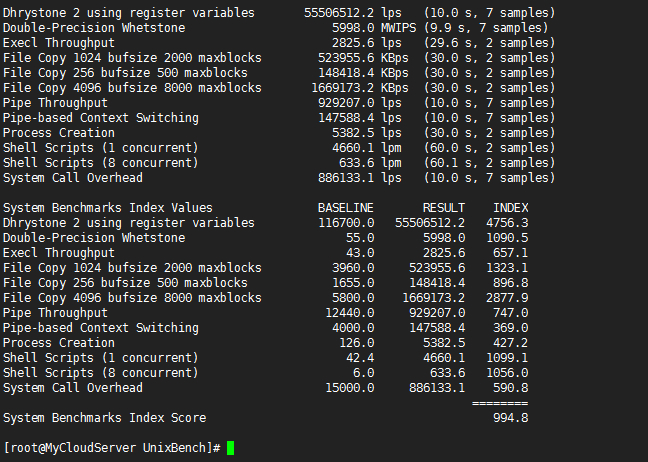Click the equals-sign separator above the score

[x=499, y=402]
